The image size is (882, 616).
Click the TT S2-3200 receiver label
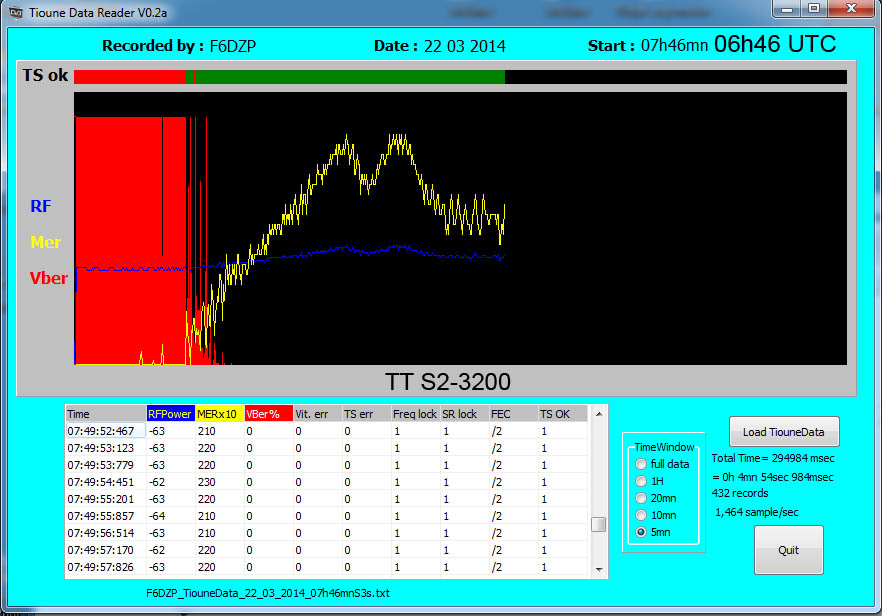tap(448, 381)
